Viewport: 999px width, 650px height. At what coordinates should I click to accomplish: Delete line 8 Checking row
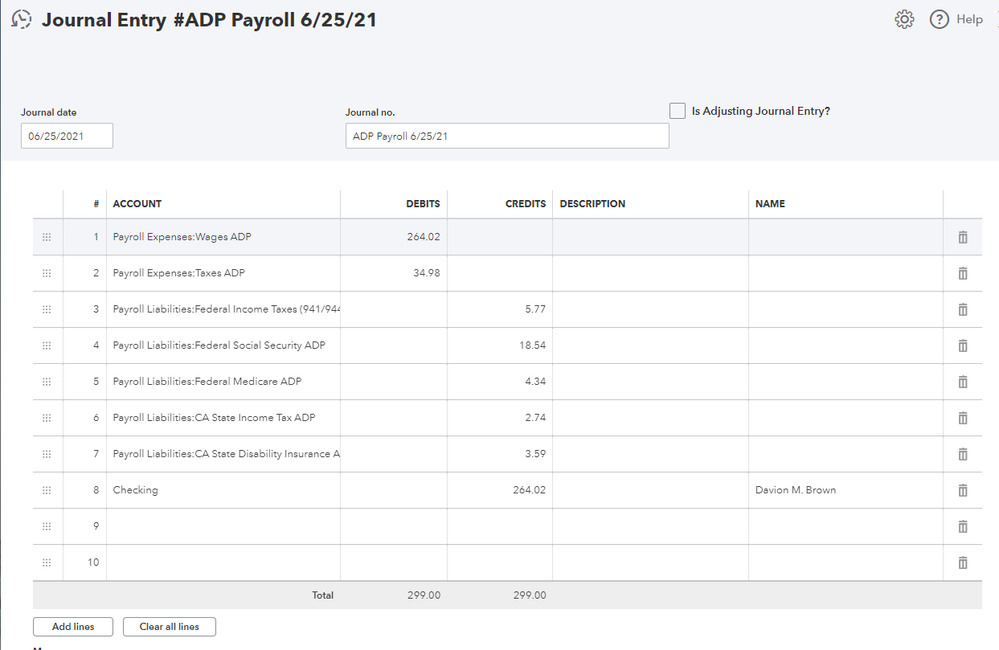click(x=963, y=490)
